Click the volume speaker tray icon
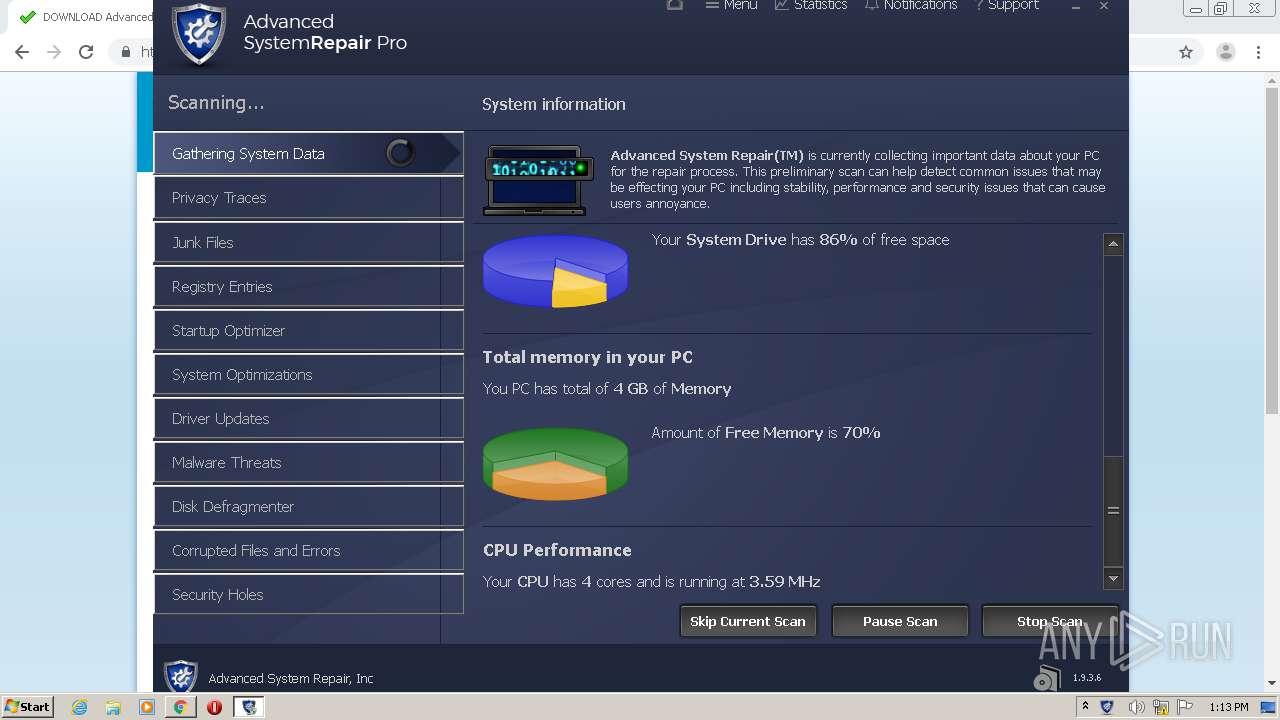The image size is (1280, 720). pyautogui.click(x=1136, y=707)
